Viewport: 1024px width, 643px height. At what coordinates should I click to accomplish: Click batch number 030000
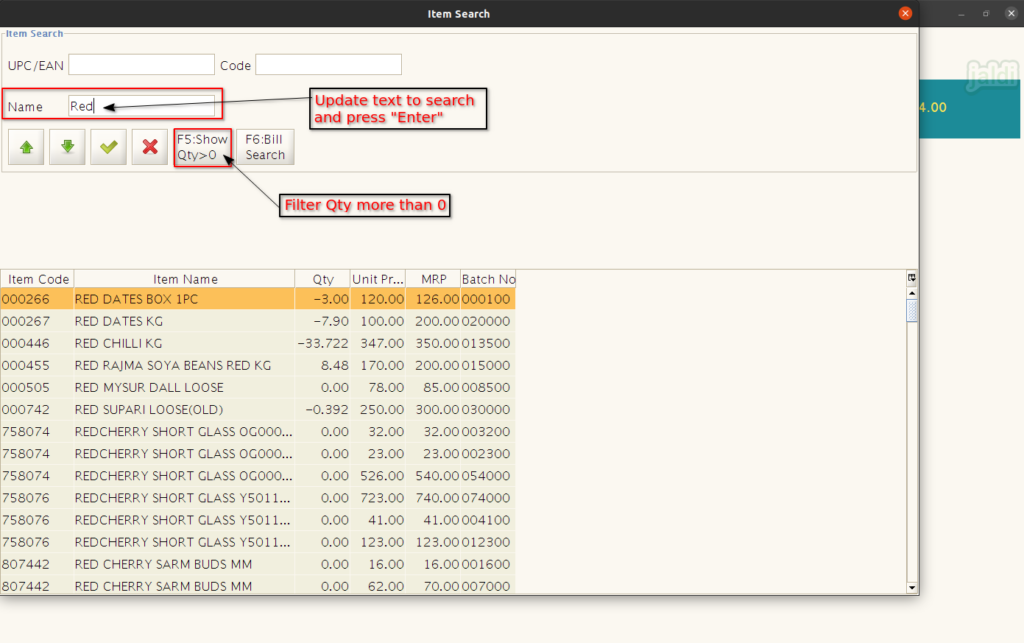click(488, 410)
